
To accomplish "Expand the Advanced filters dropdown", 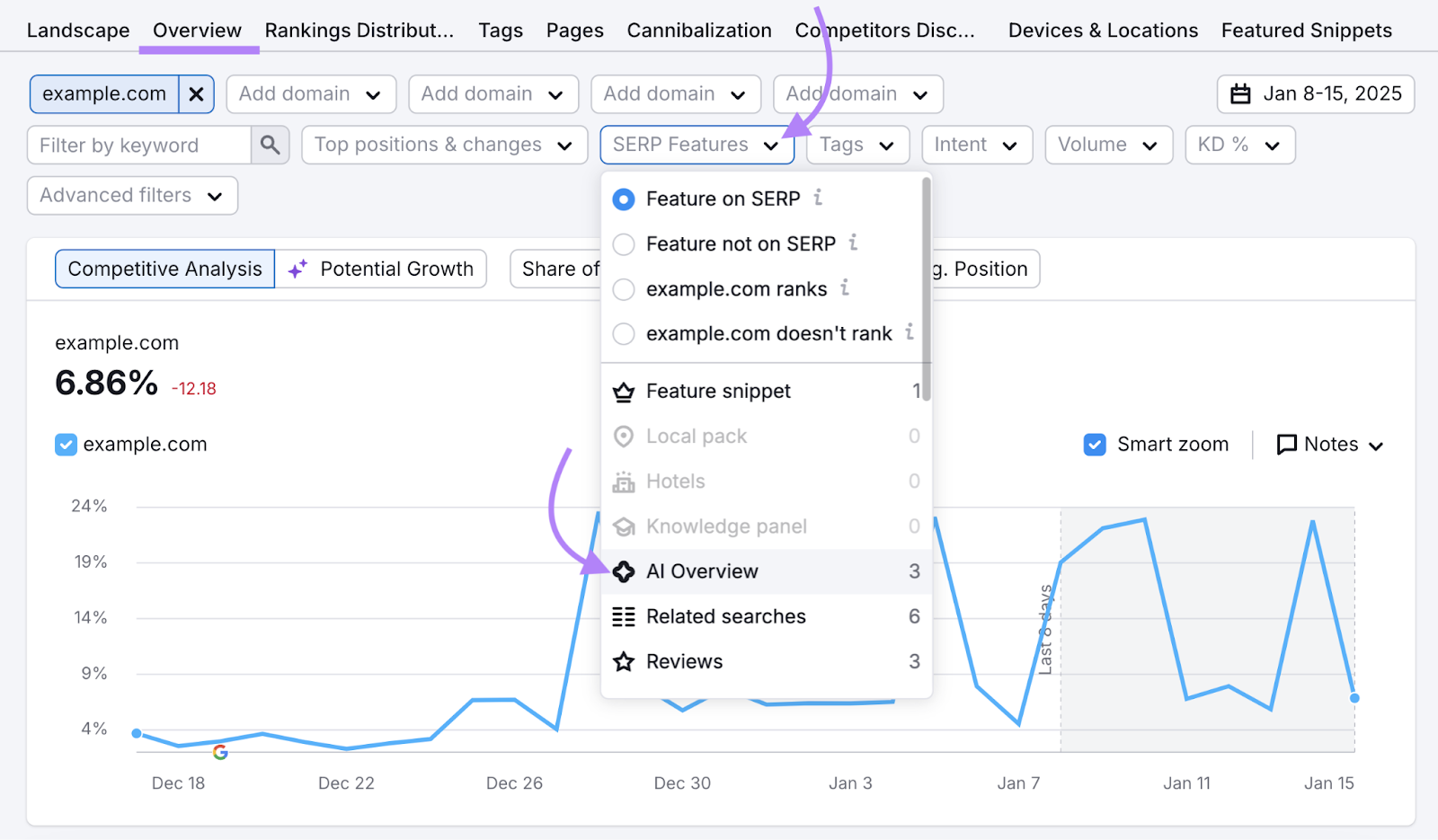I will 132,196.
